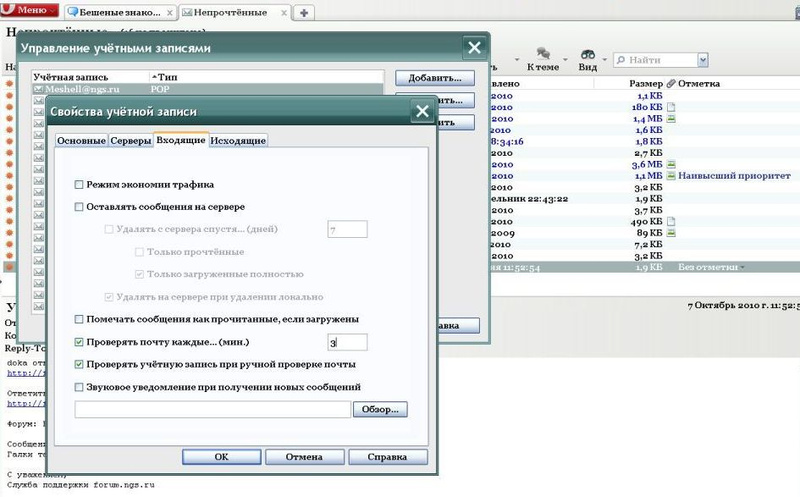Image resolution: width=800 pixels, height=497 pixels.
Task: Toggle Проверять учётную запись при ручной проверке
Action: [x=79, y=364]
